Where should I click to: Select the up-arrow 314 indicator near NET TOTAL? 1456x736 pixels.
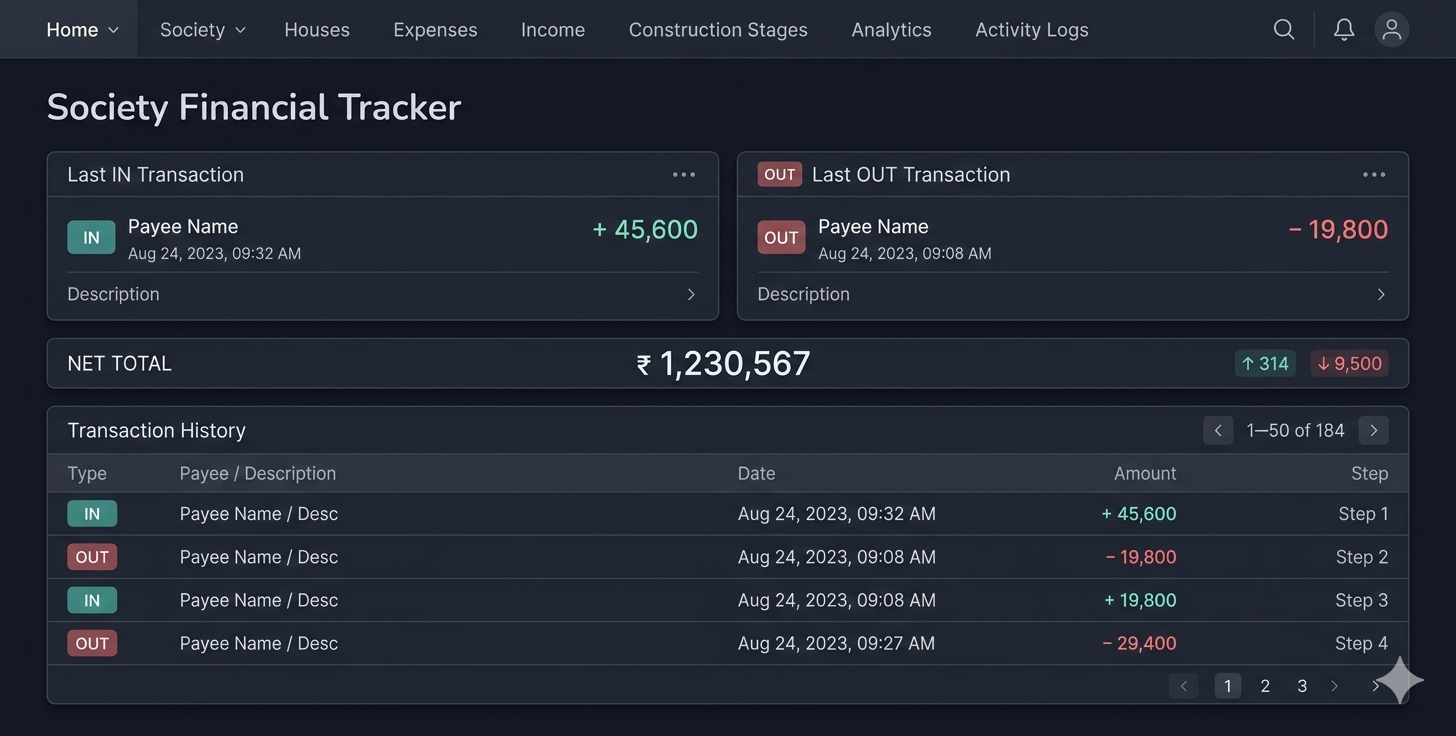(1265, 363)
